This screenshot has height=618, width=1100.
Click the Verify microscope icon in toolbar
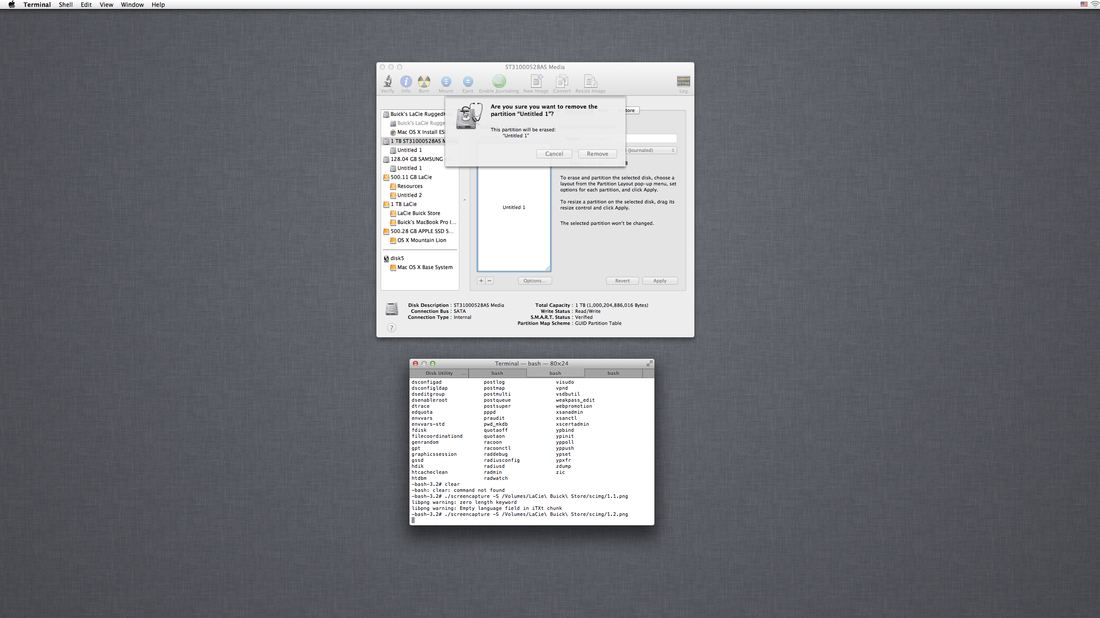(x=387, y=81)
